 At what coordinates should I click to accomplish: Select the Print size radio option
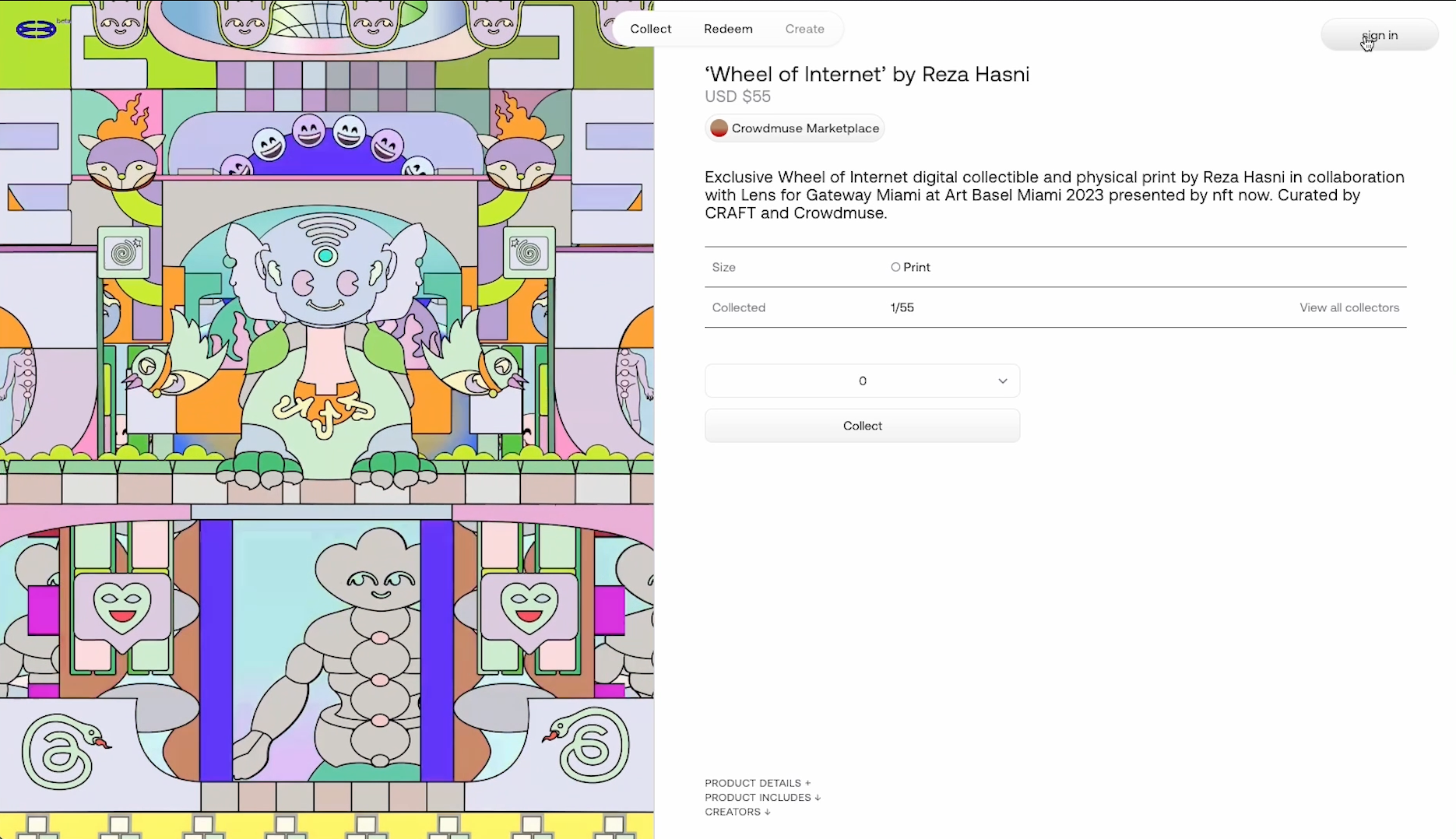(x=895, y=267)
